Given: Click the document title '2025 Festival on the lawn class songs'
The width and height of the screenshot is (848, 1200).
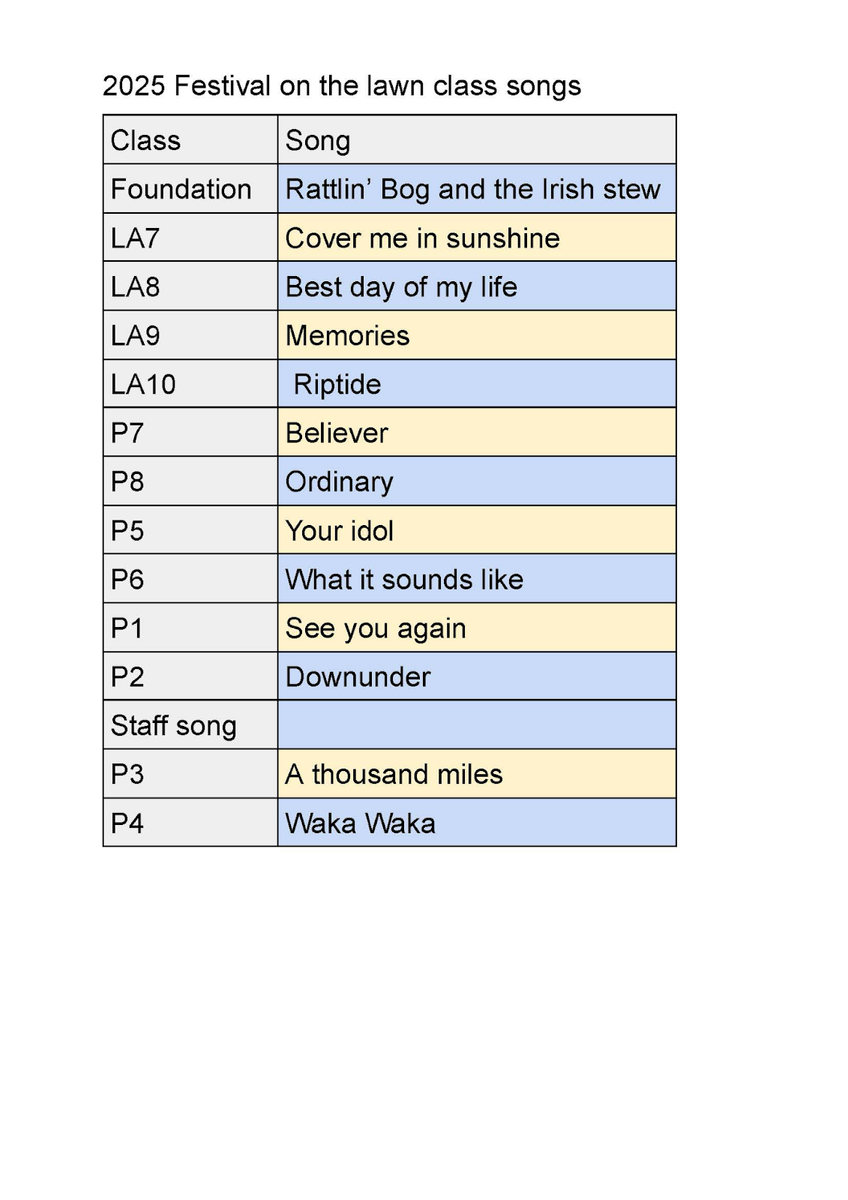Looking at the screenshot, I should [341, 86].
